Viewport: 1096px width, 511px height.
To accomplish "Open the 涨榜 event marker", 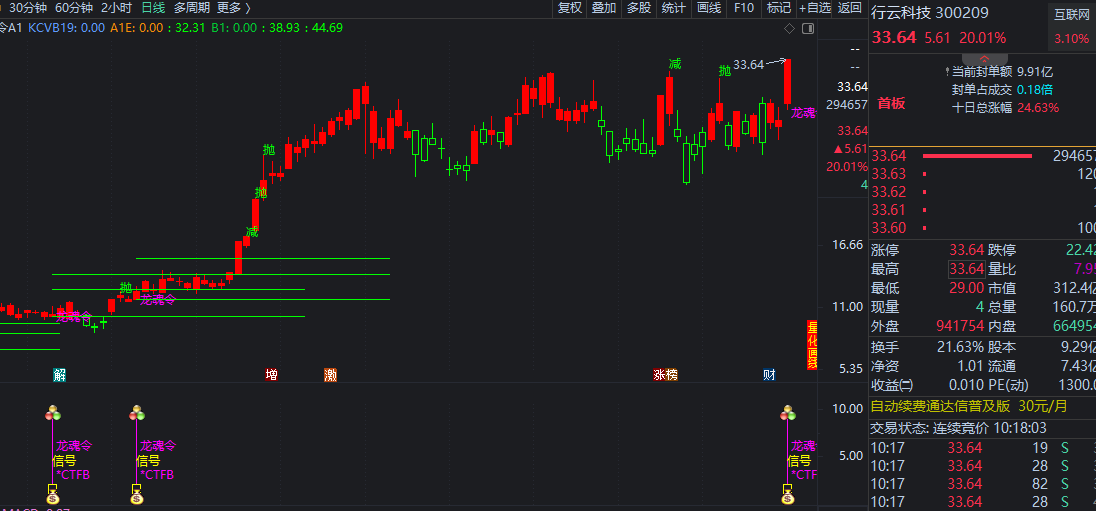I will click(x=665, y=375).
